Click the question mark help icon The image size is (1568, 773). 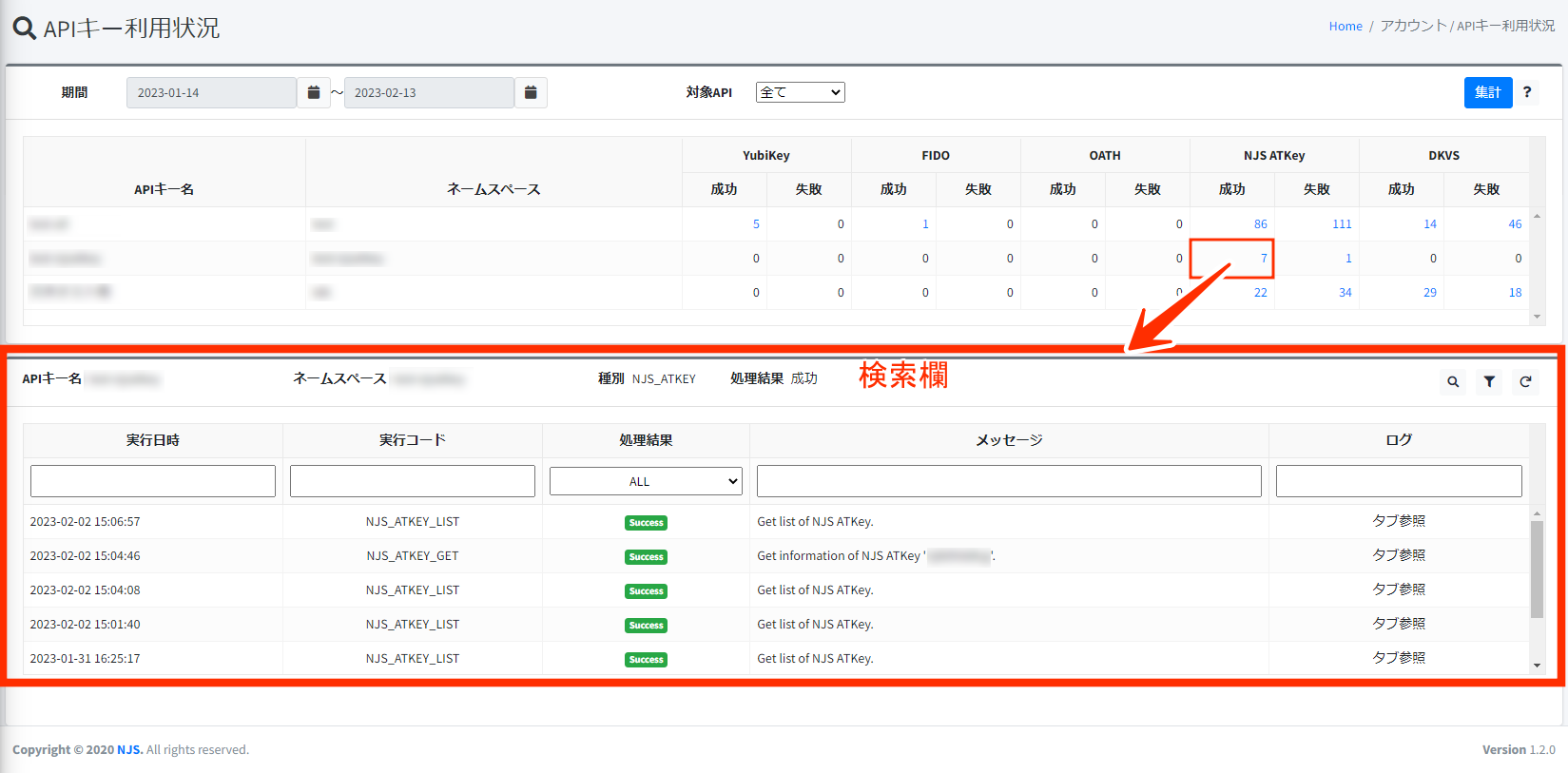(x=1527, y=92)
